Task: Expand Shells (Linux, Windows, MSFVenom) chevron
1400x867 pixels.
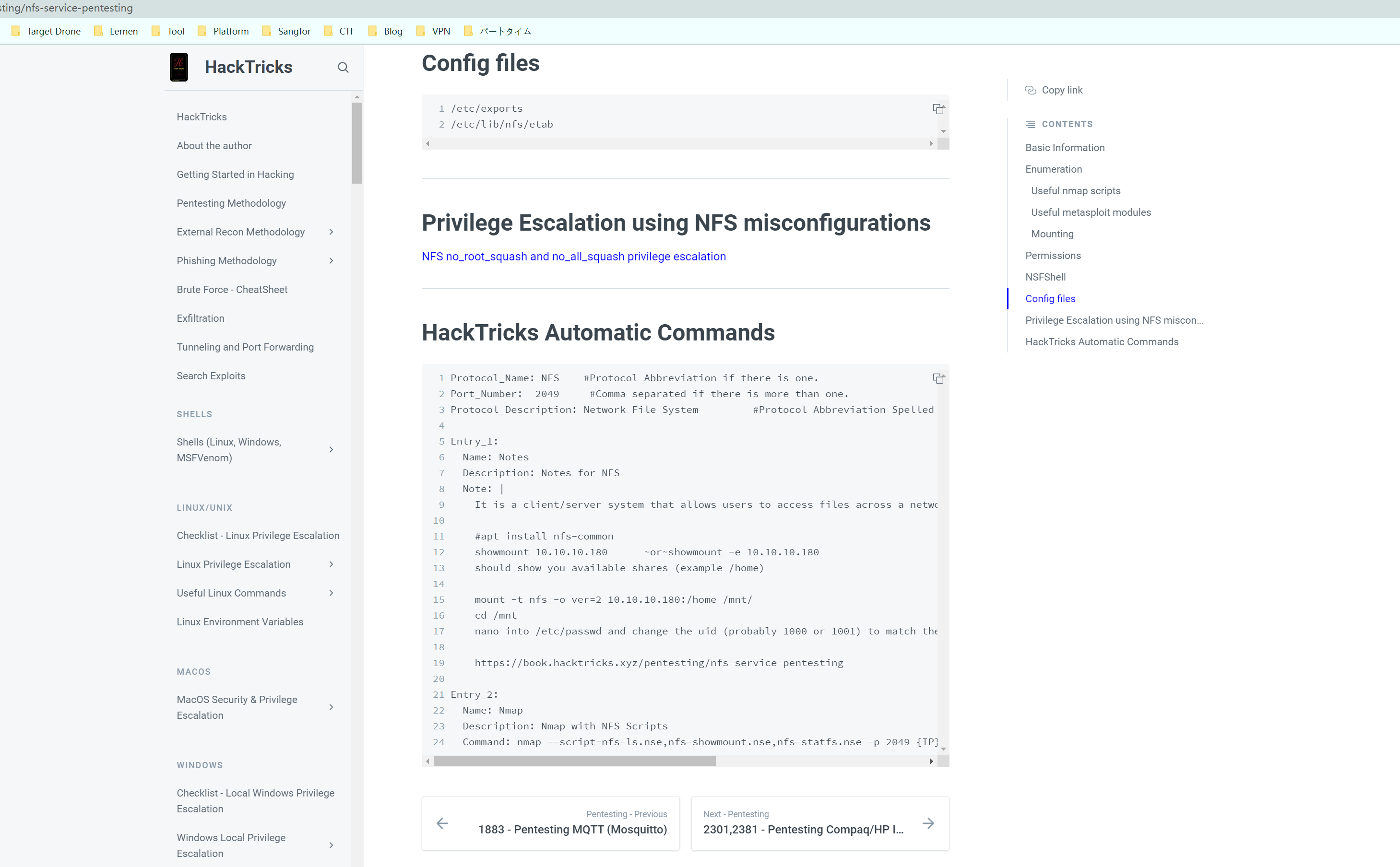Action: click(331, 449)
